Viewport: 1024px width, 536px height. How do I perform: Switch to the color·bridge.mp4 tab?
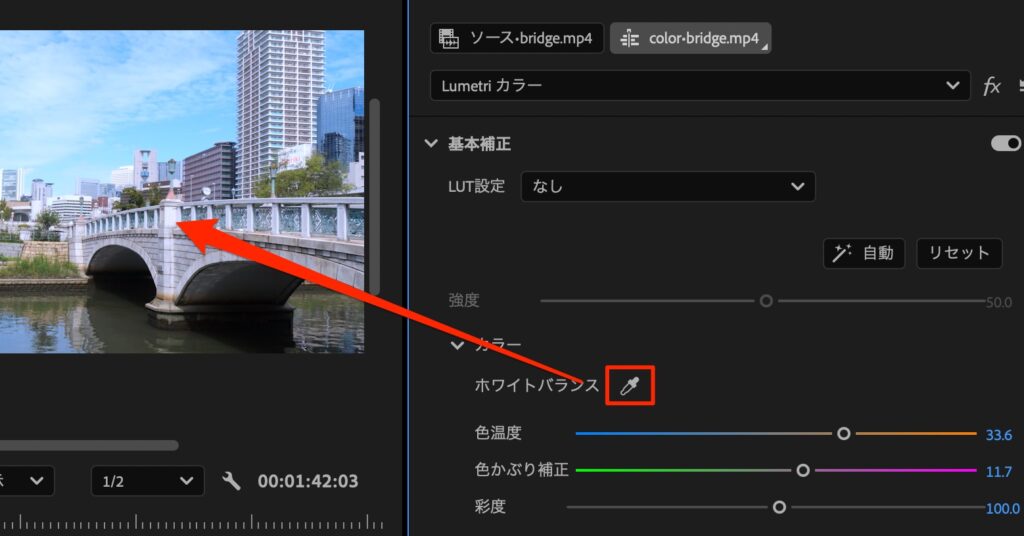(690, 39)
